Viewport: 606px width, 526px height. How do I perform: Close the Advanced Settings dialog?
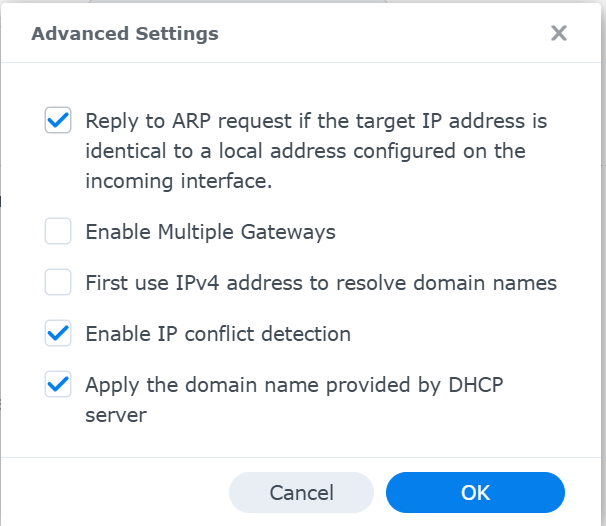pyautogui.click(x=559, y=34)
